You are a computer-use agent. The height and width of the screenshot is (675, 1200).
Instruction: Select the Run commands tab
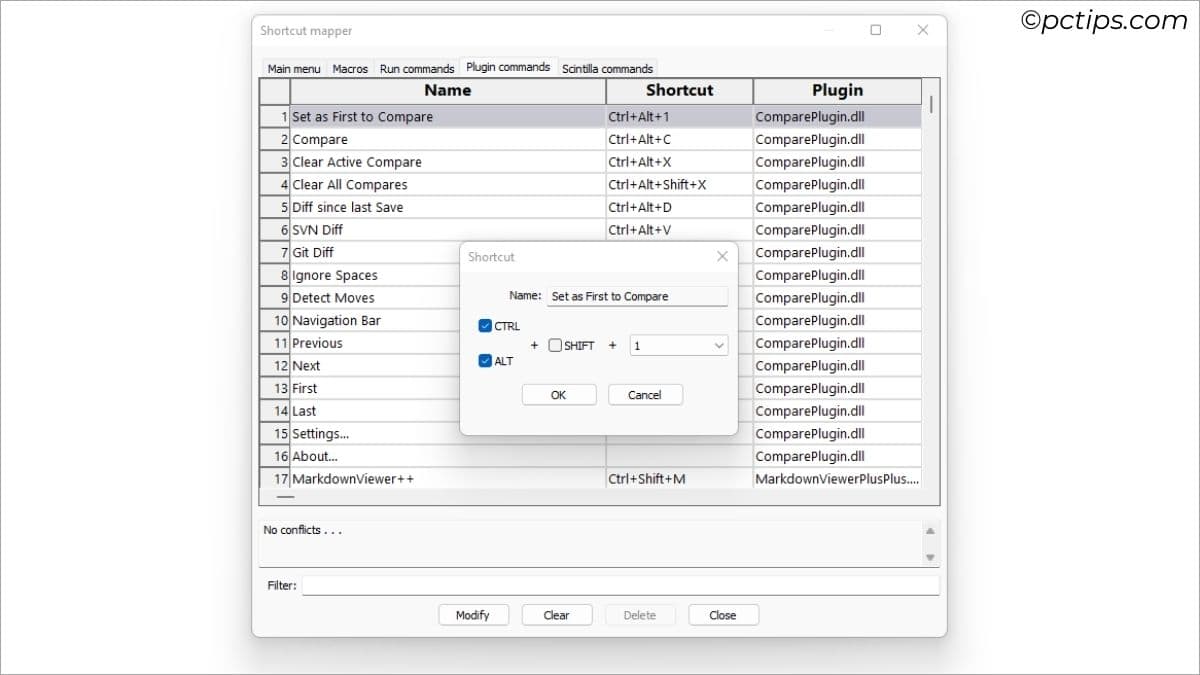(417, 67)
